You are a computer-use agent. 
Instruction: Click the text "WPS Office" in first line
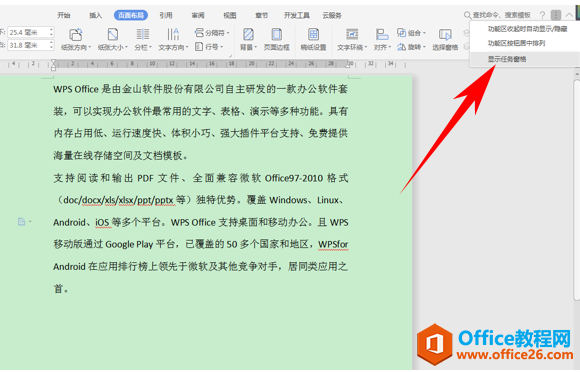[76, 89]
